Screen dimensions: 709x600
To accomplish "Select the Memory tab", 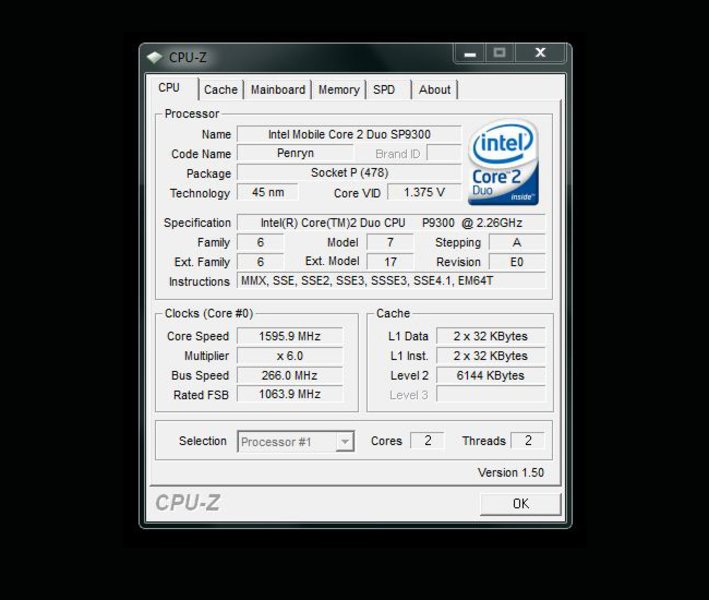I will 339,90.
